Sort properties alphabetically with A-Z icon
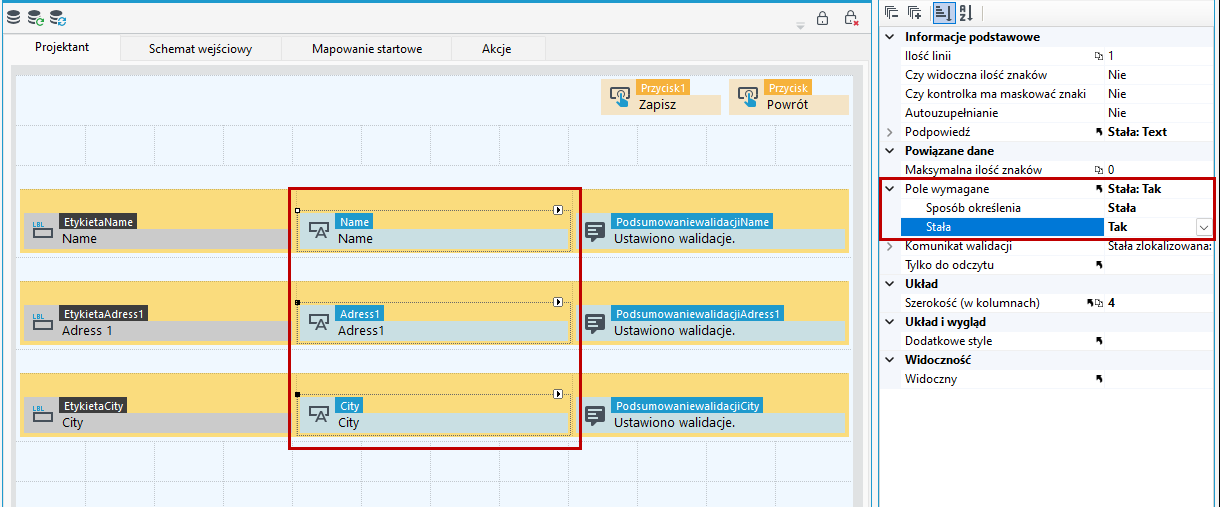The width and height of the screenshot is (1220, 507). coord(965,13)
